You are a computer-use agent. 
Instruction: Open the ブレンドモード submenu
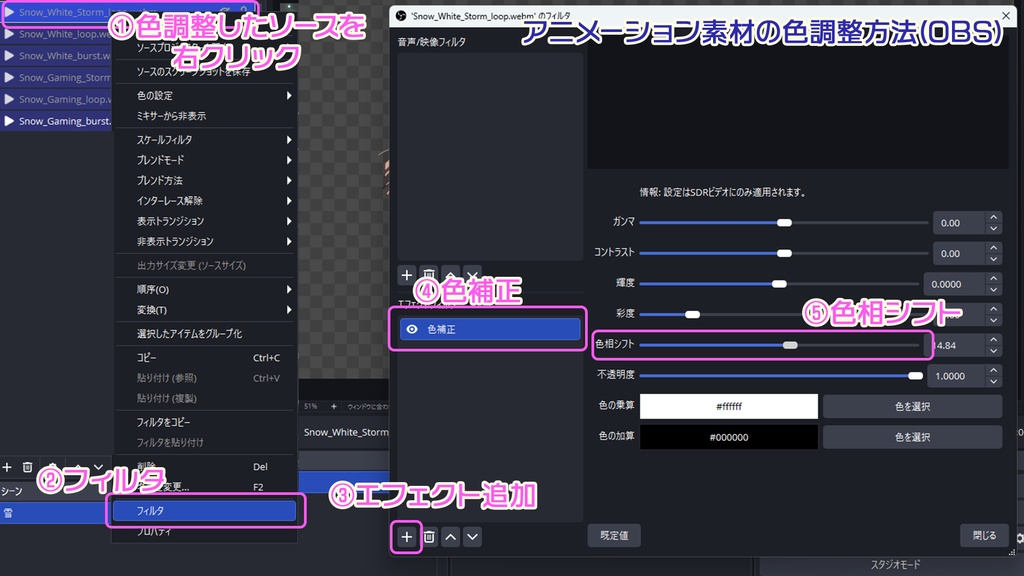(205, 160)
